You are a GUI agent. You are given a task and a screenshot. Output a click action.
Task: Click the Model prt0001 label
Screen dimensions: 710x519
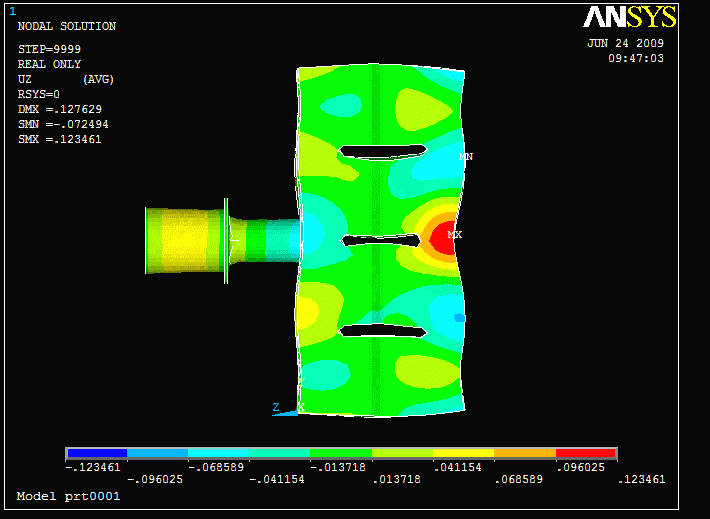[x=68, y=496]
